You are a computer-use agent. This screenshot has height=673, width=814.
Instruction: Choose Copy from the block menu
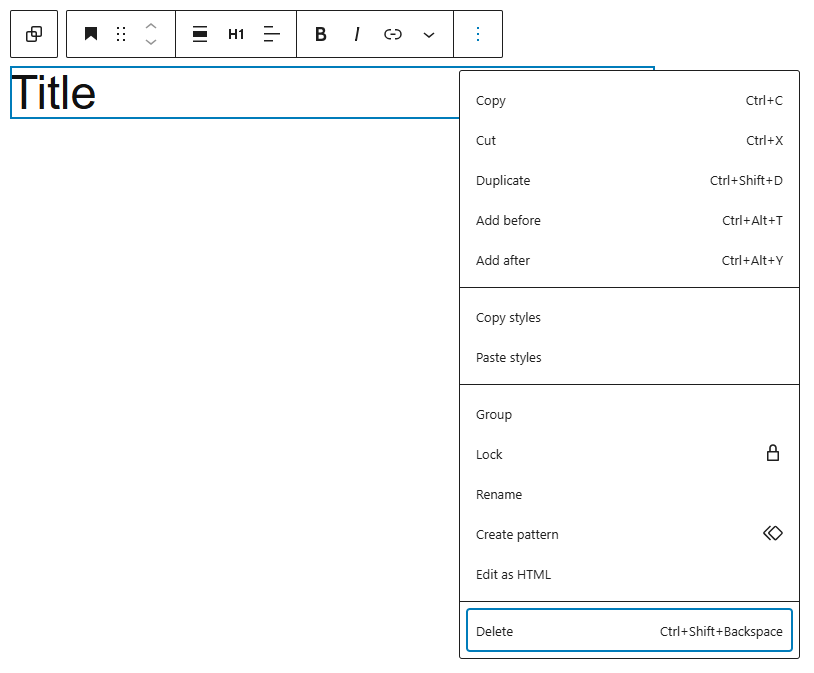point(629,101)
